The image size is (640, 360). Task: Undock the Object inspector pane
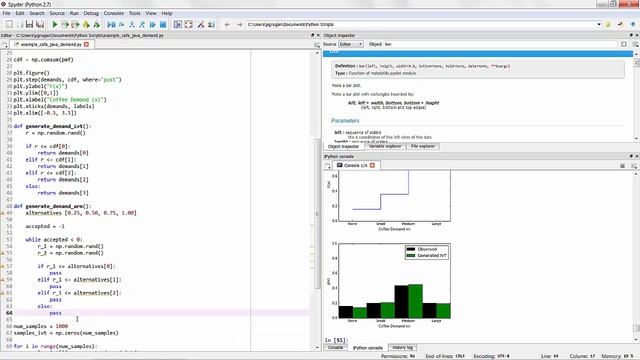click(x=631, y=36)
